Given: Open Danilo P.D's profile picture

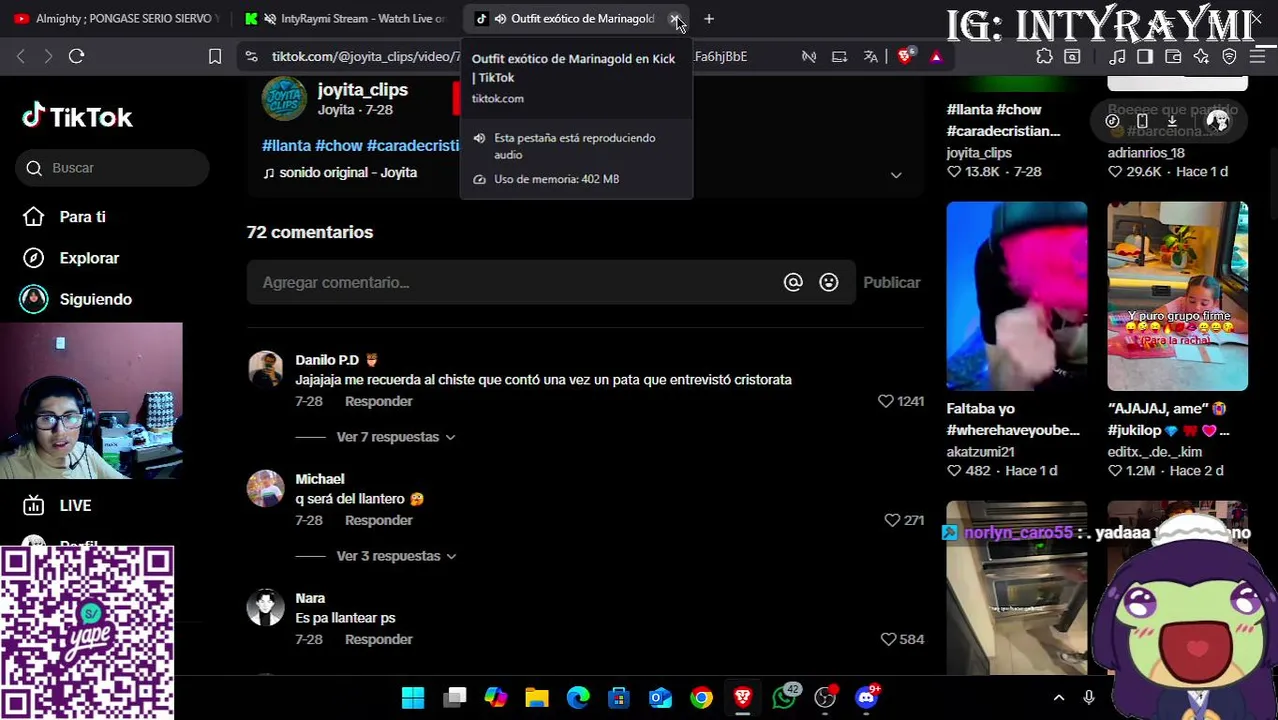Looking at the screenshot, I should point(266,369).
